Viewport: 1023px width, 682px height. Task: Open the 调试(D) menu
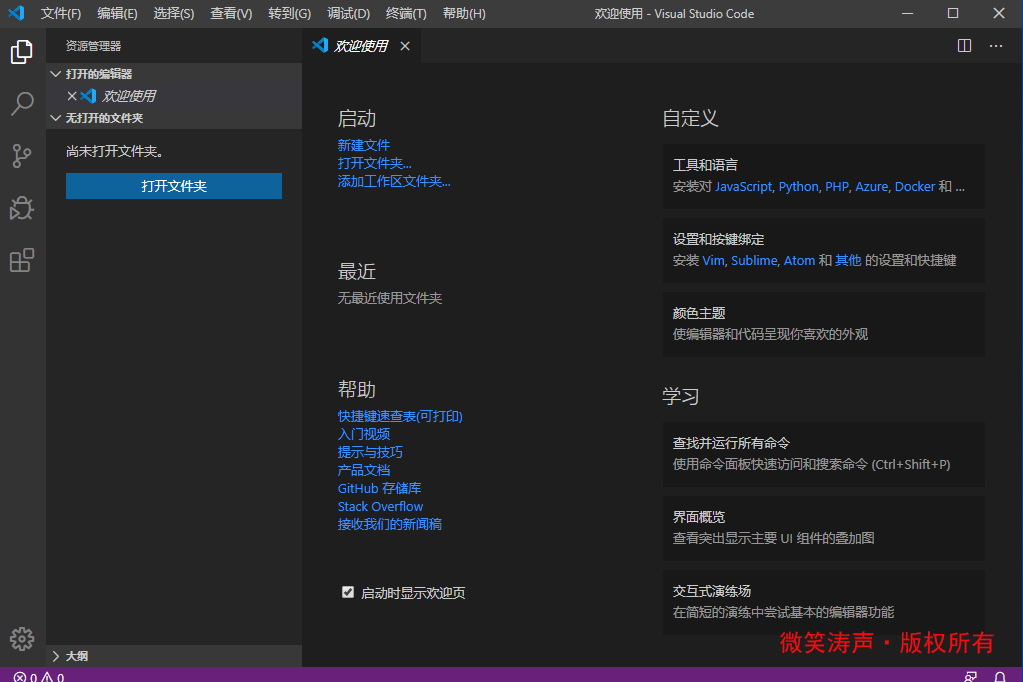pos(348,14)
